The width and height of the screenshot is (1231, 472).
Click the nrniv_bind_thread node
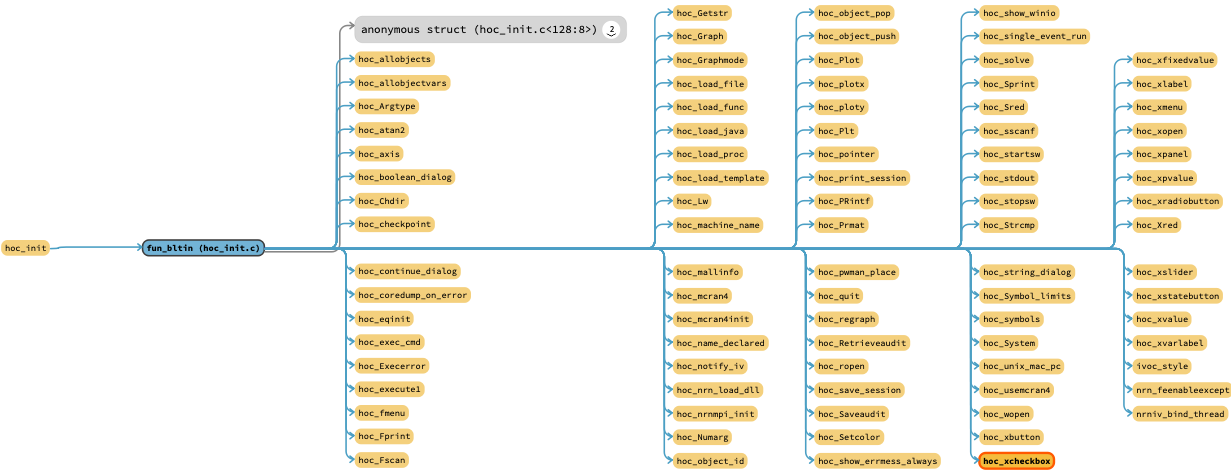[x=1179, y=414]
